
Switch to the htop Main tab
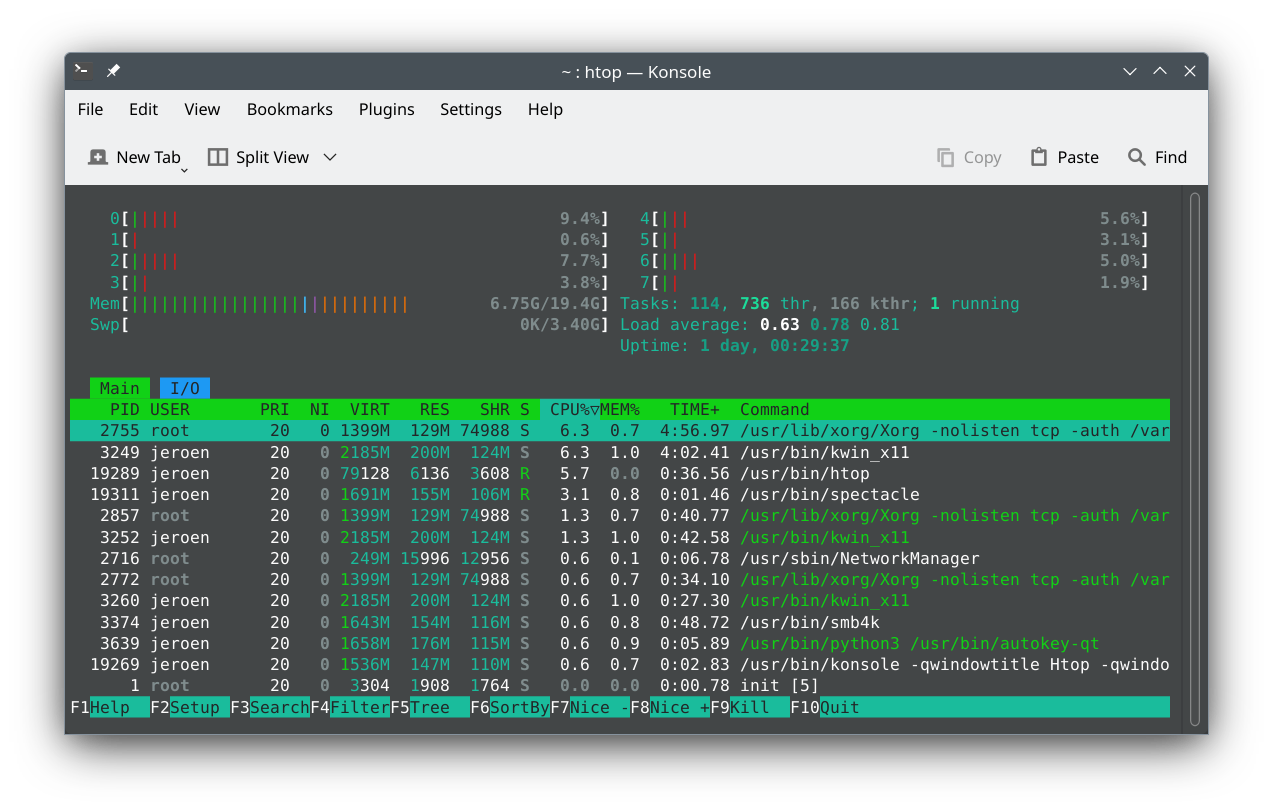point(120,388)
